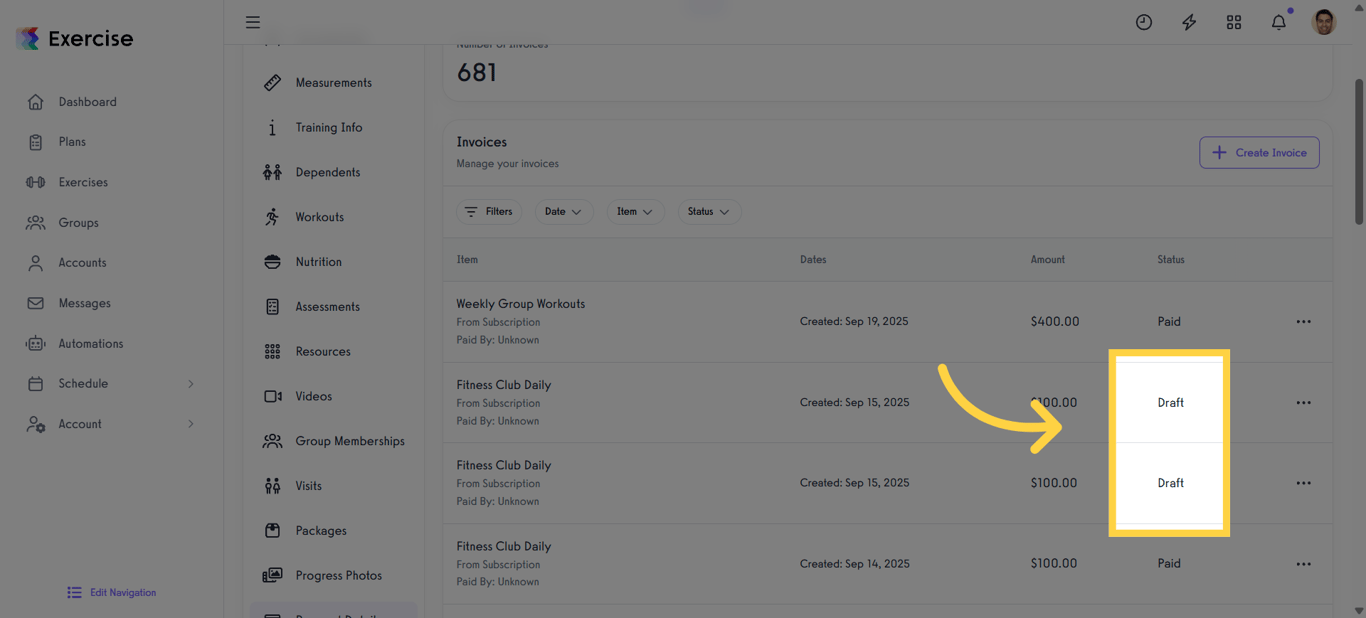The image size is (1366, 618).
Task: Open the notifications bell
Action: click(1278, 21)
